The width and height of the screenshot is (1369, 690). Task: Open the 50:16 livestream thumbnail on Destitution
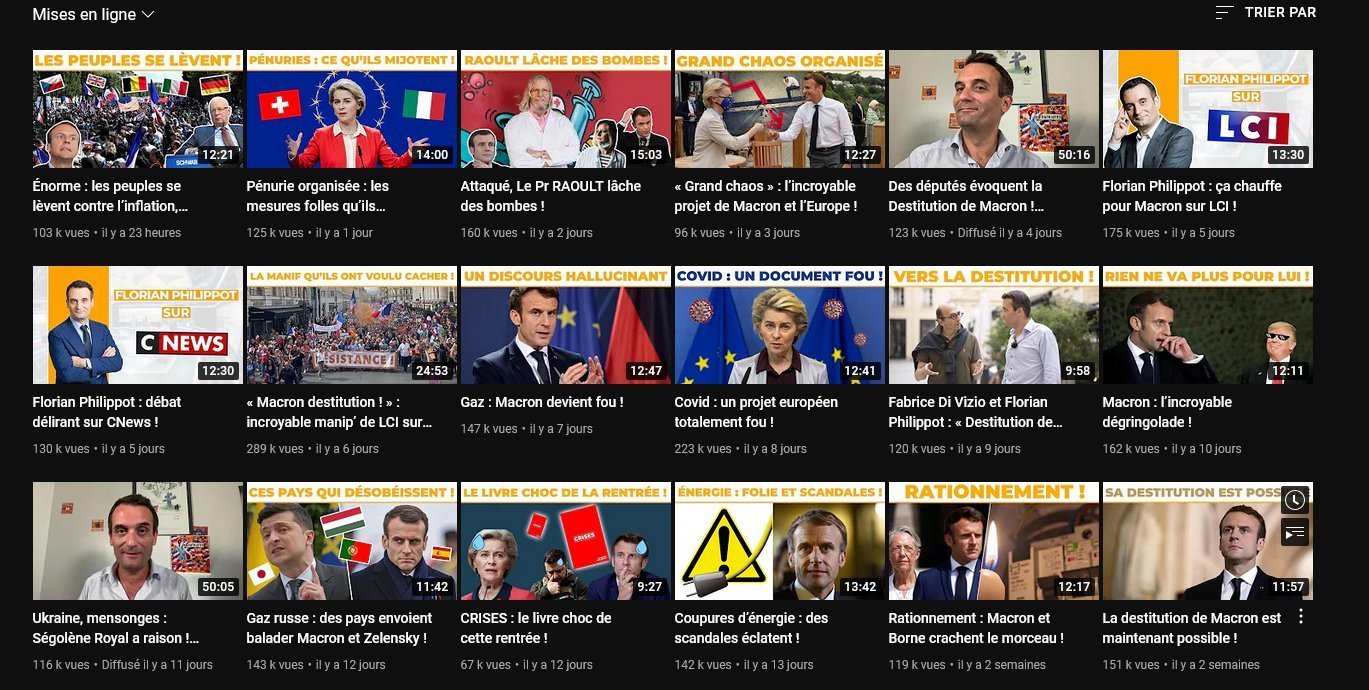(994, 109)
